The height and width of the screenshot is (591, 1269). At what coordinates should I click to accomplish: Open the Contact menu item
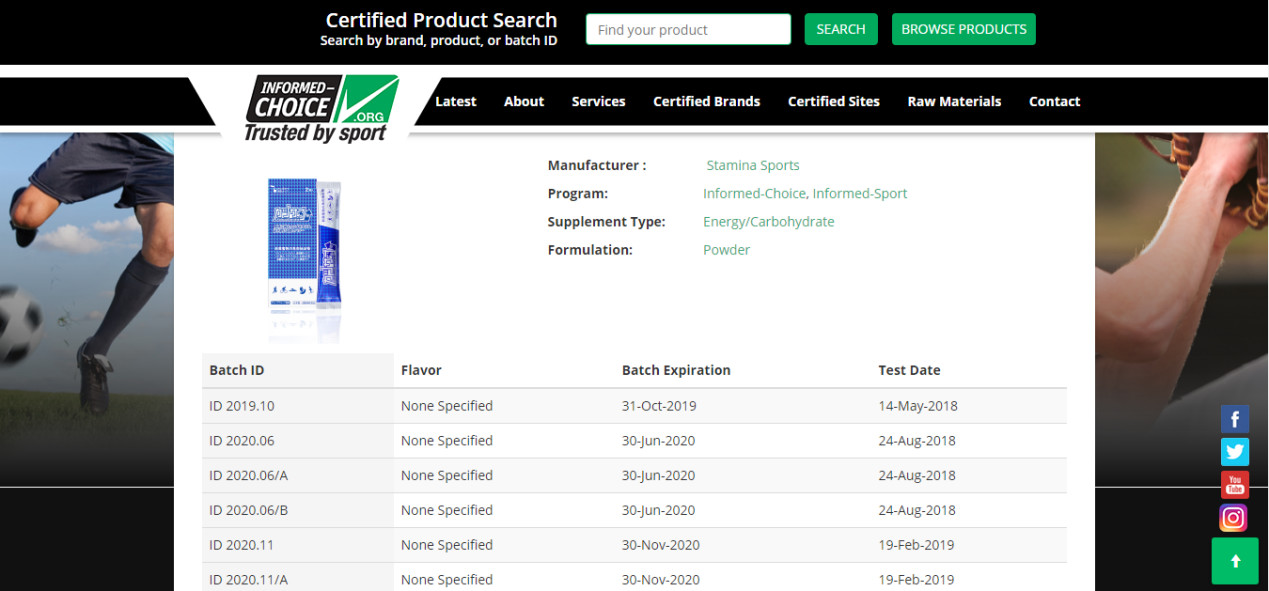1054,102
